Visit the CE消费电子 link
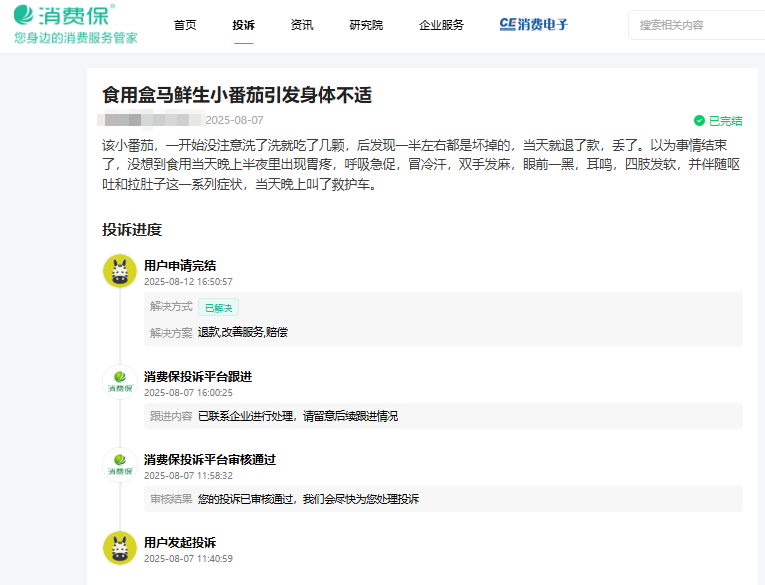The height and width of the screenshot is (585, 765). pos(534,24)
